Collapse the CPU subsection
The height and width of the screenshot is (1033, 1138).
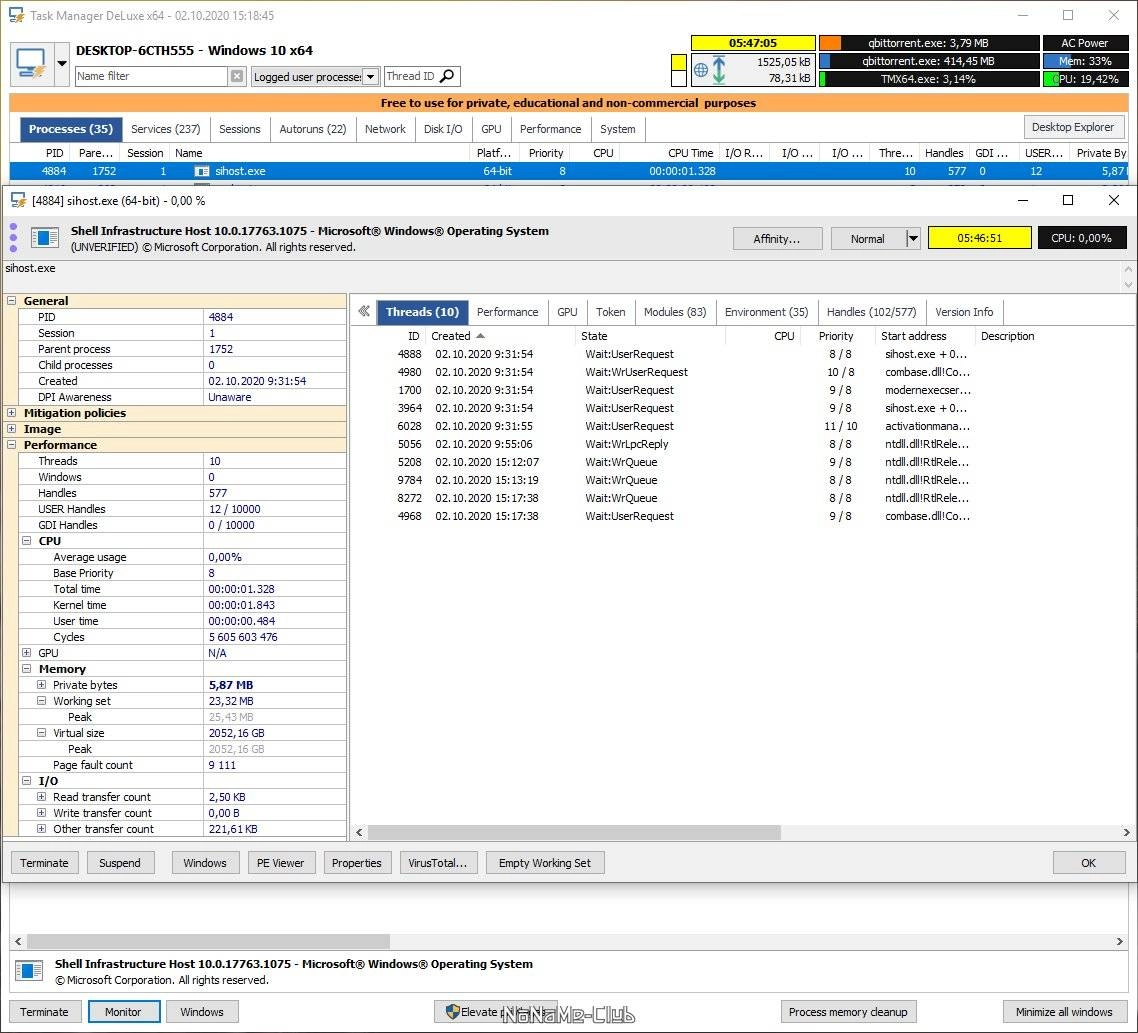27,541
